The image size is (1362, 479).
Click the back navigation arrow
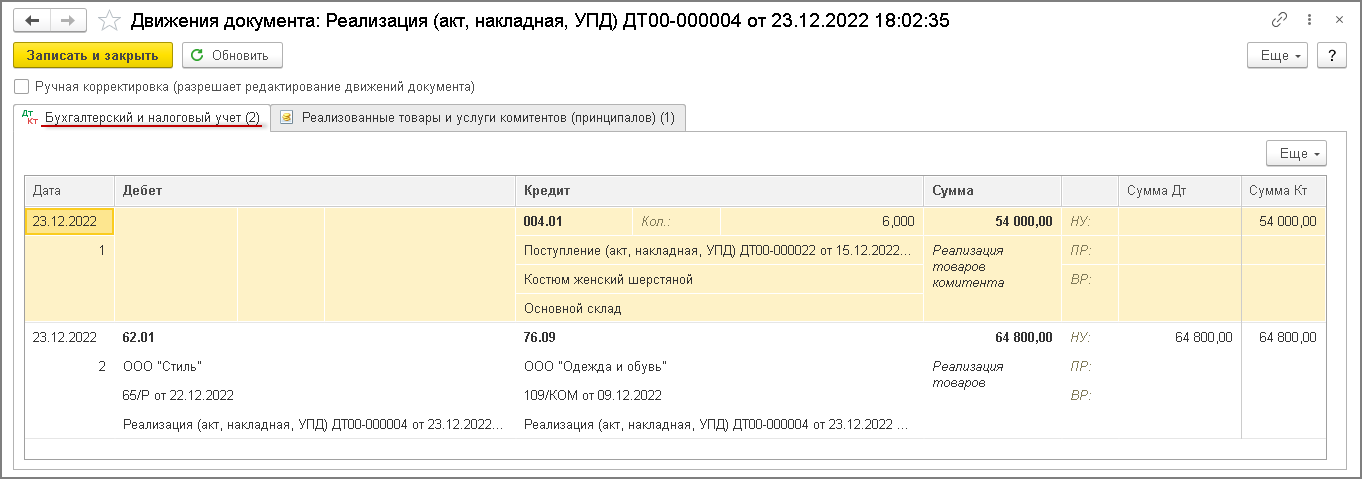click(31, 20)
